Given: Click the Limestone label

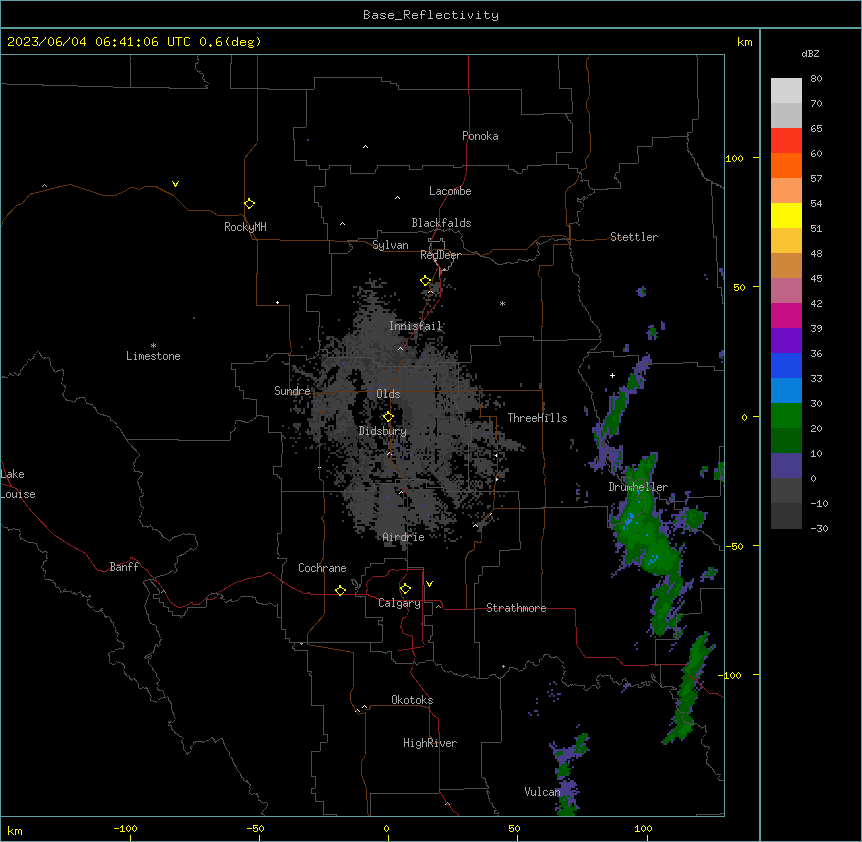Looking at the screenshot, I should [x=153, y=356].
